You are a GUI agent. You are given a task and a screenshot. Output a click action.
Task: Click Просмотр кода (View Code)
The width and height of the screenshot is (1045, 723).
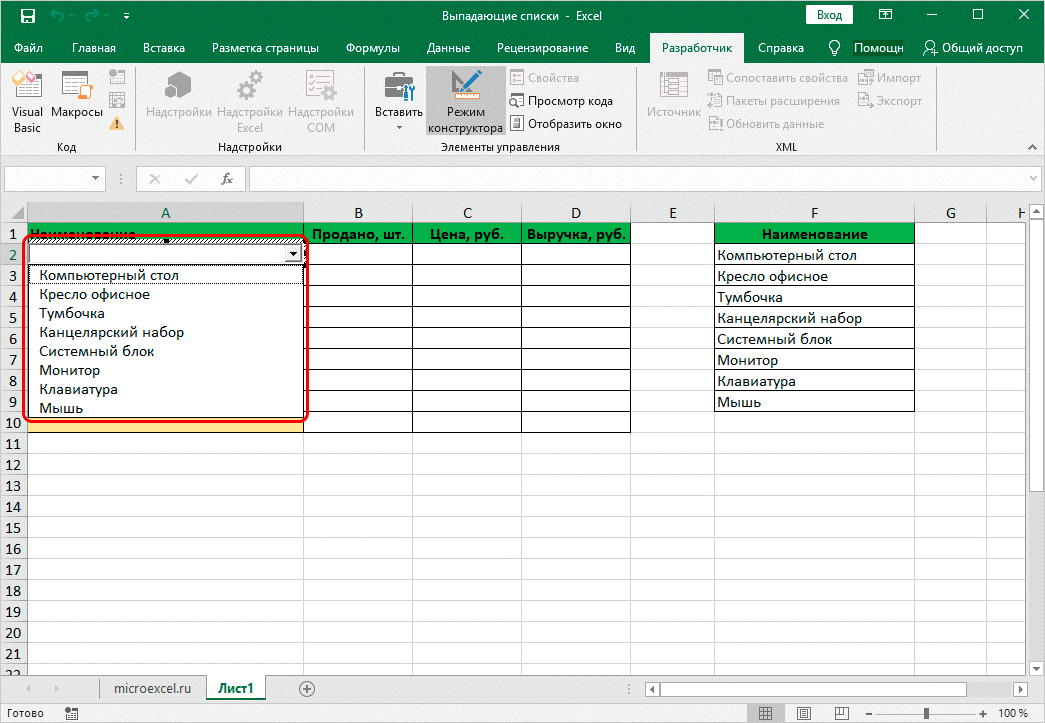pos(562,101)
